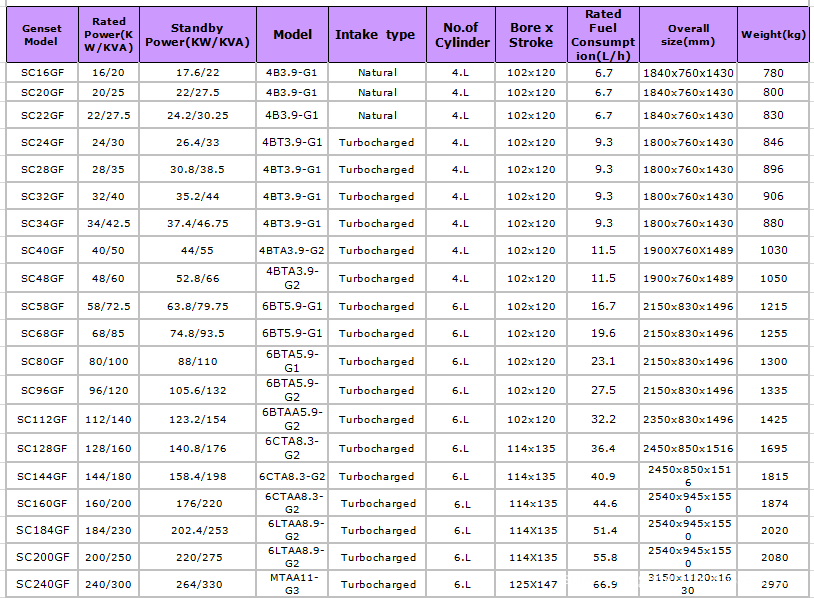Select the Rated Fuel Consumption header
This screenshot has width=814, height=598.
[603, 35]
